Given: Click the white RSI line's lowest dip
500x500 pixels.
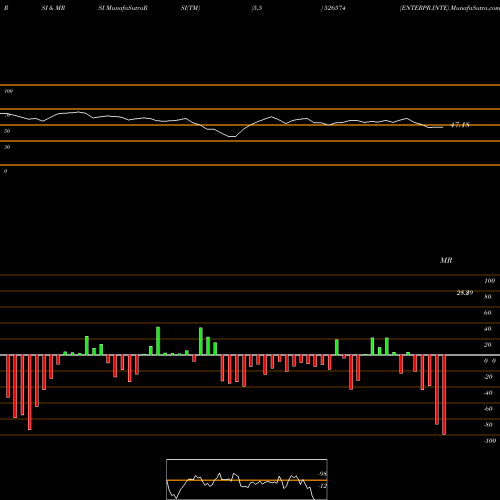Looking at the screenshot, I should click(232, 136).
